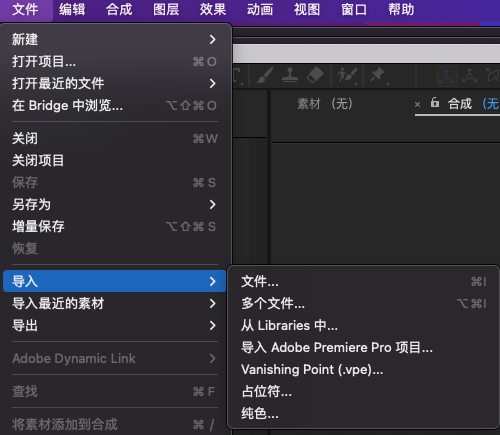500x435 pixels.
Task: Choose 纯色... import option
Action: click(363, 414)
